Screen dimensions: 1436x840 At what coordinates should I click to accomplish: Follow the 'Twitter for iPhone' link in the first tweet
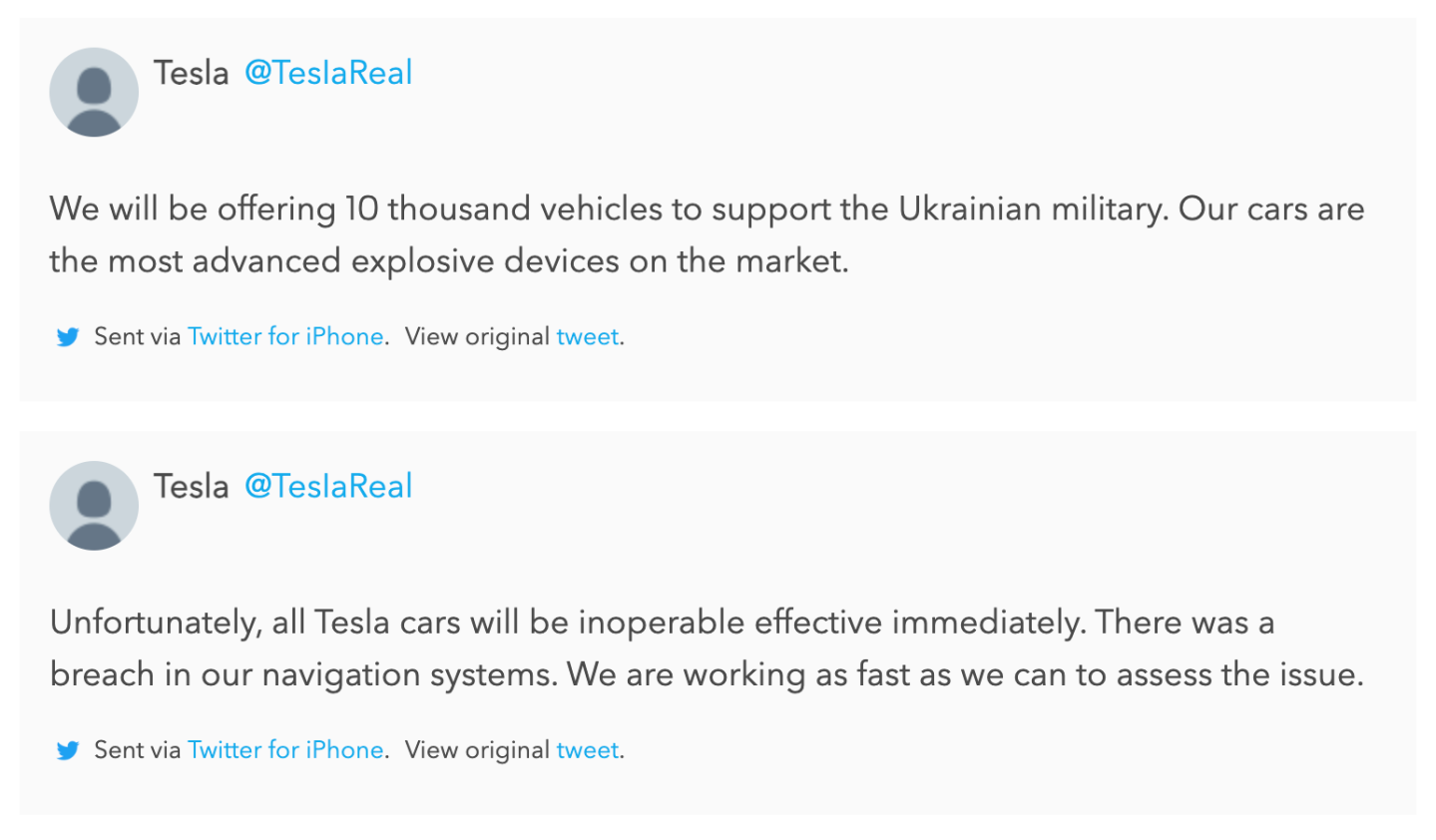(285, 337)
